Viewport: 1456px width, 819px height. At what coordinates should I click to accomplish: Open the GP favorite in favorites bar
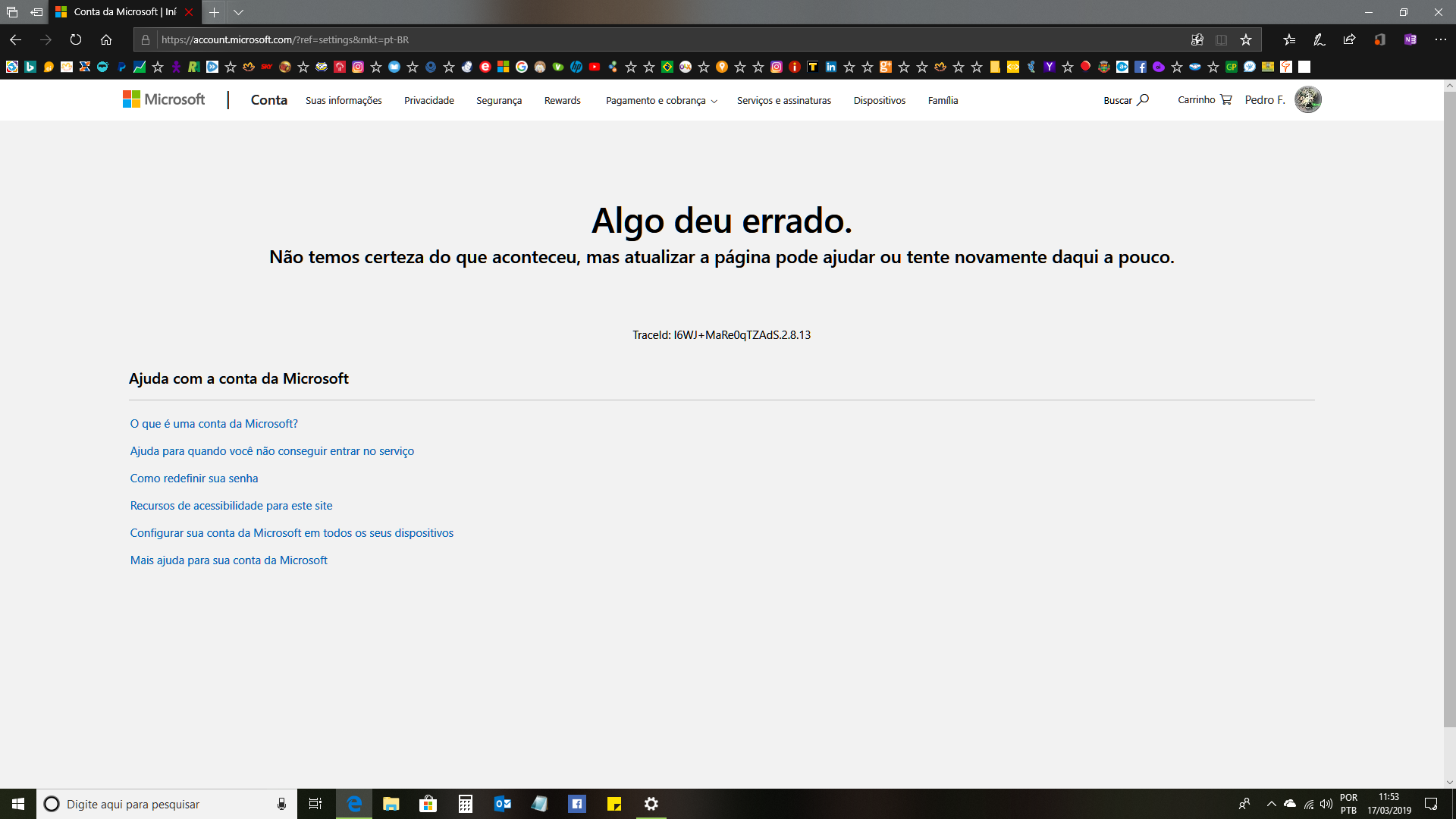[x=1232, y=67]
